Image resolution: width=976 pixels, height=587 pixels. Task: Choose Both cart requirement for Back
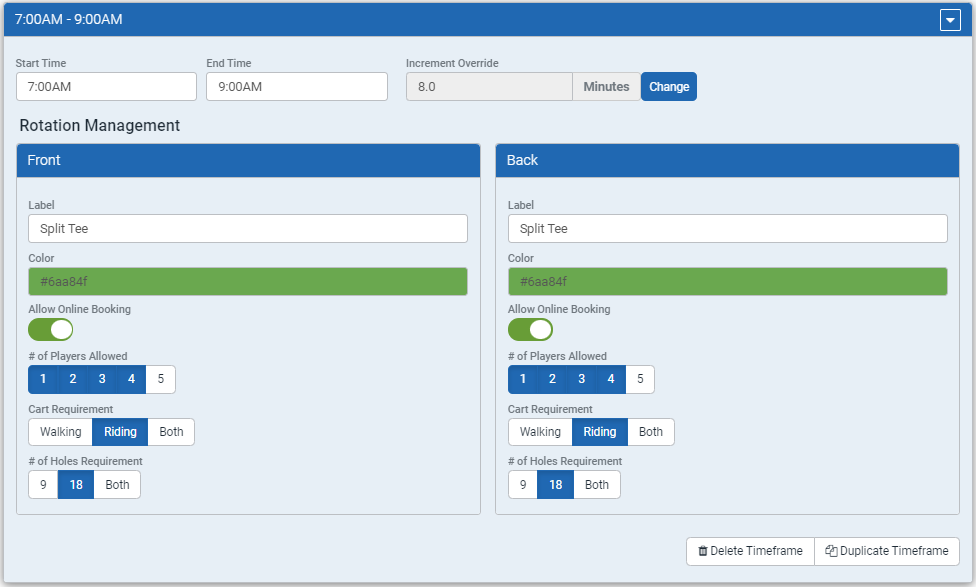pos(651,432)
